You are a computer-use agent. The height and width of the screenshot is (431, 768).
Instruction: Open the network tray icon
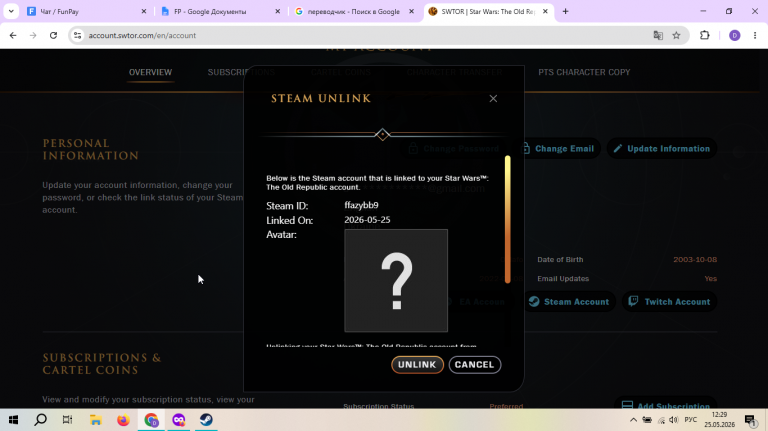coord(661,420)
